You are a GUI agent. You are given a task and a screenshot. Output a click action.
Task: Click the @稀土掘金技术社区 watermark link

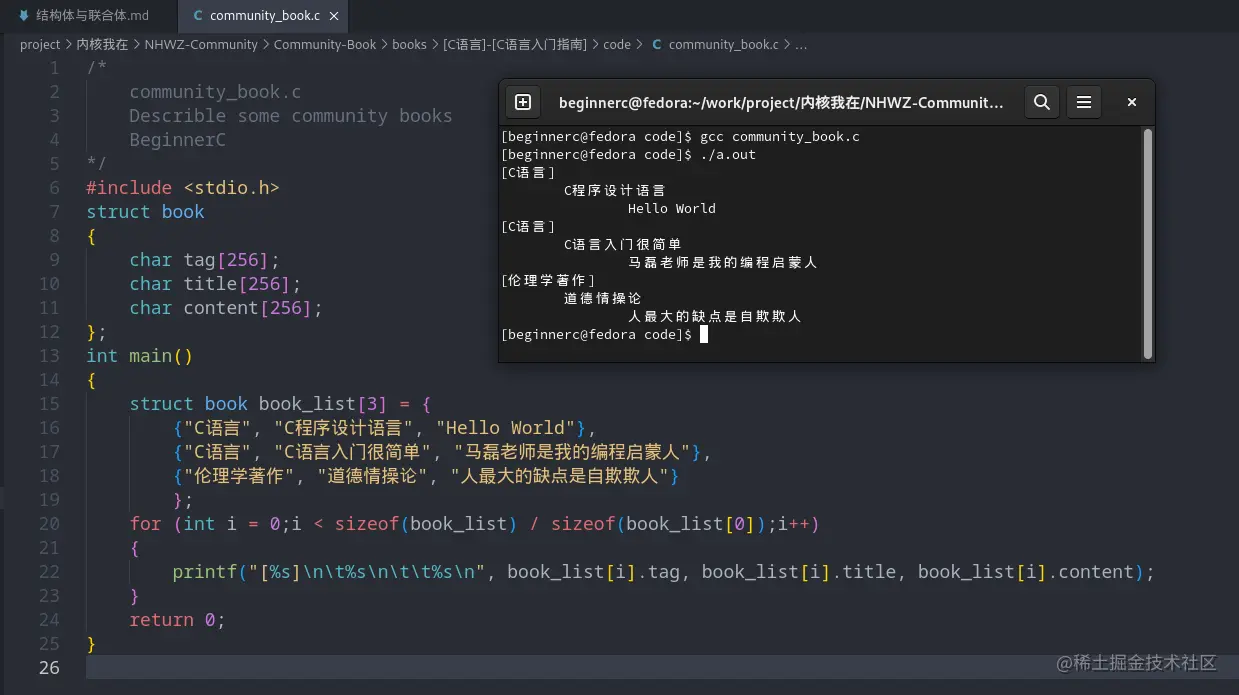pyautogui.click(x=1137, y=663)
